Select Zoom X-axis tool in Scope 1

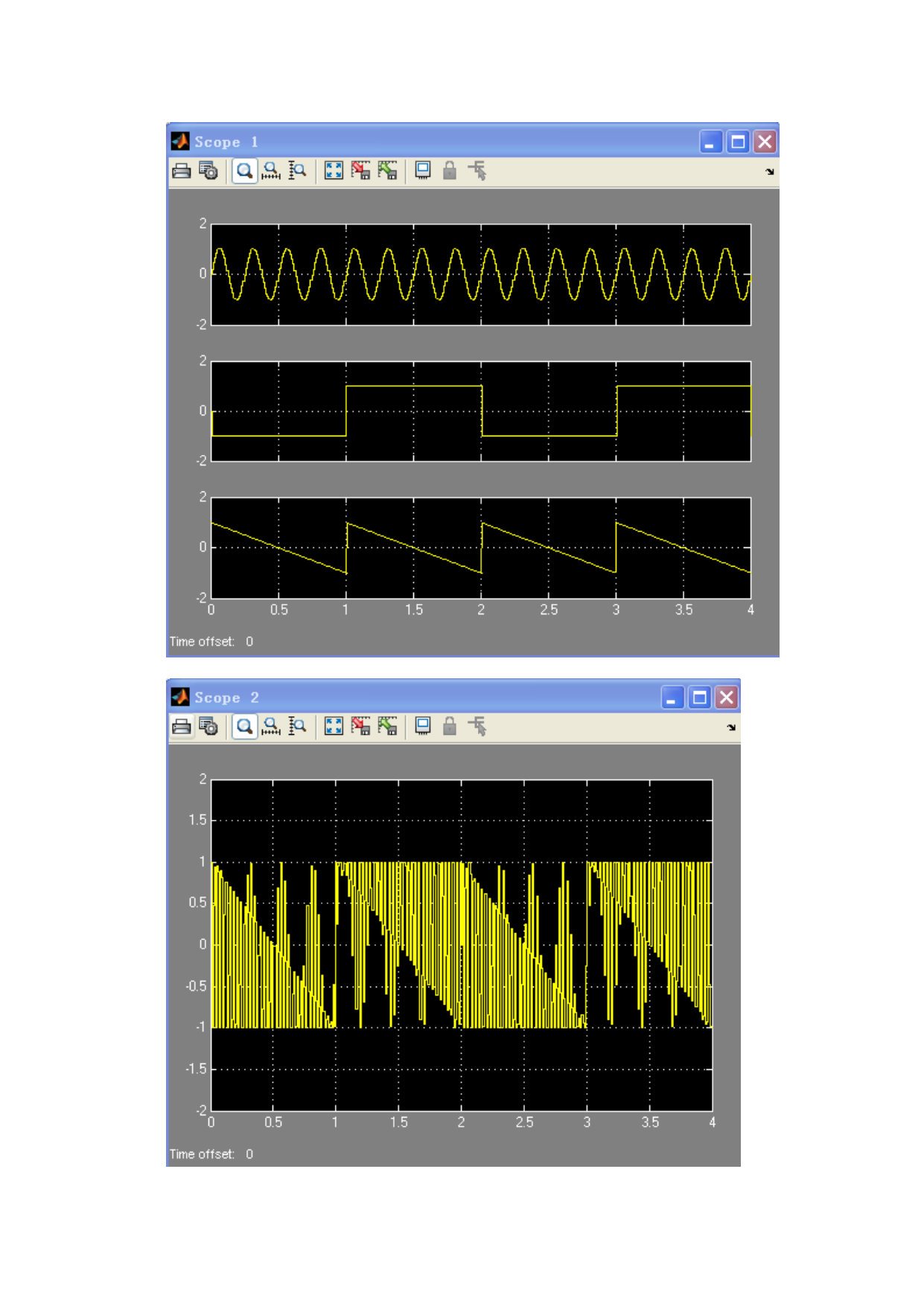pos(271,171)
